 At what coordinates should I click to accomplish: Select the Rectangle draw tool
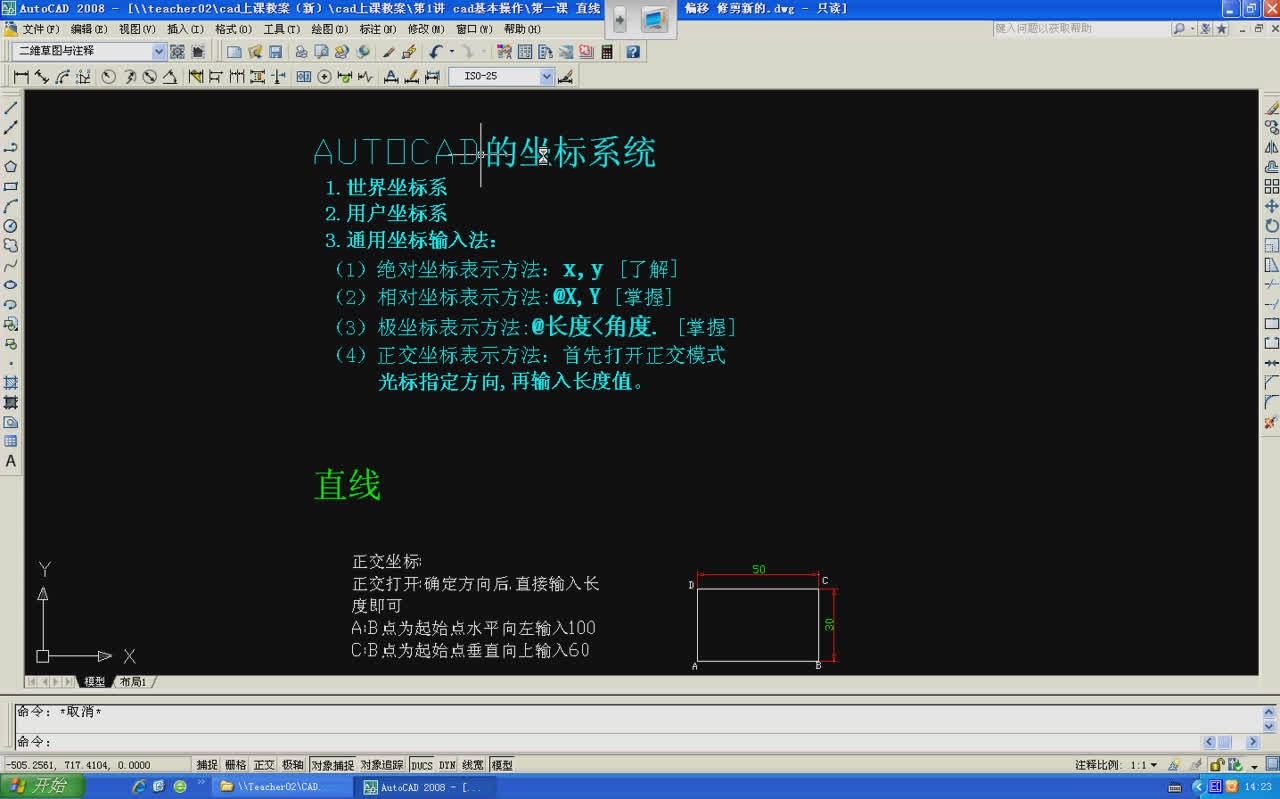pos(11,187)
